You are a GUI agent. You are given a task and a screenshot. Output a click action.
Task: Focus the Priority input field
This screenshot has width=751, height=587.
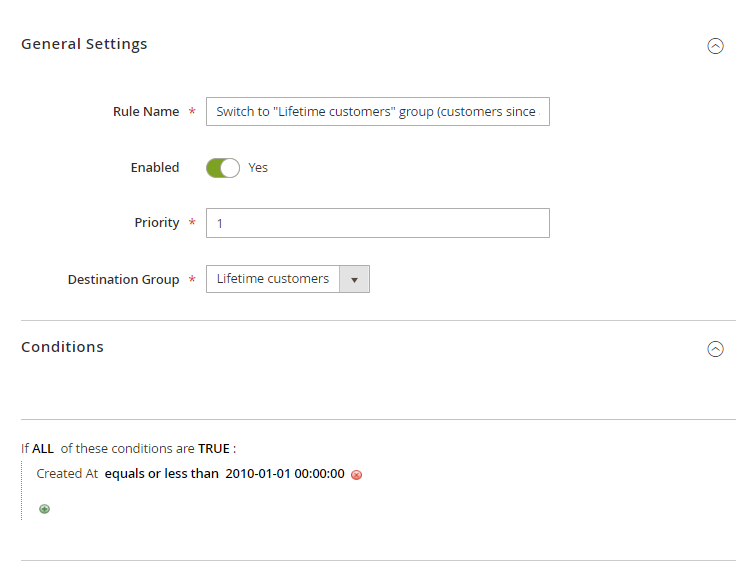[377, 223]
